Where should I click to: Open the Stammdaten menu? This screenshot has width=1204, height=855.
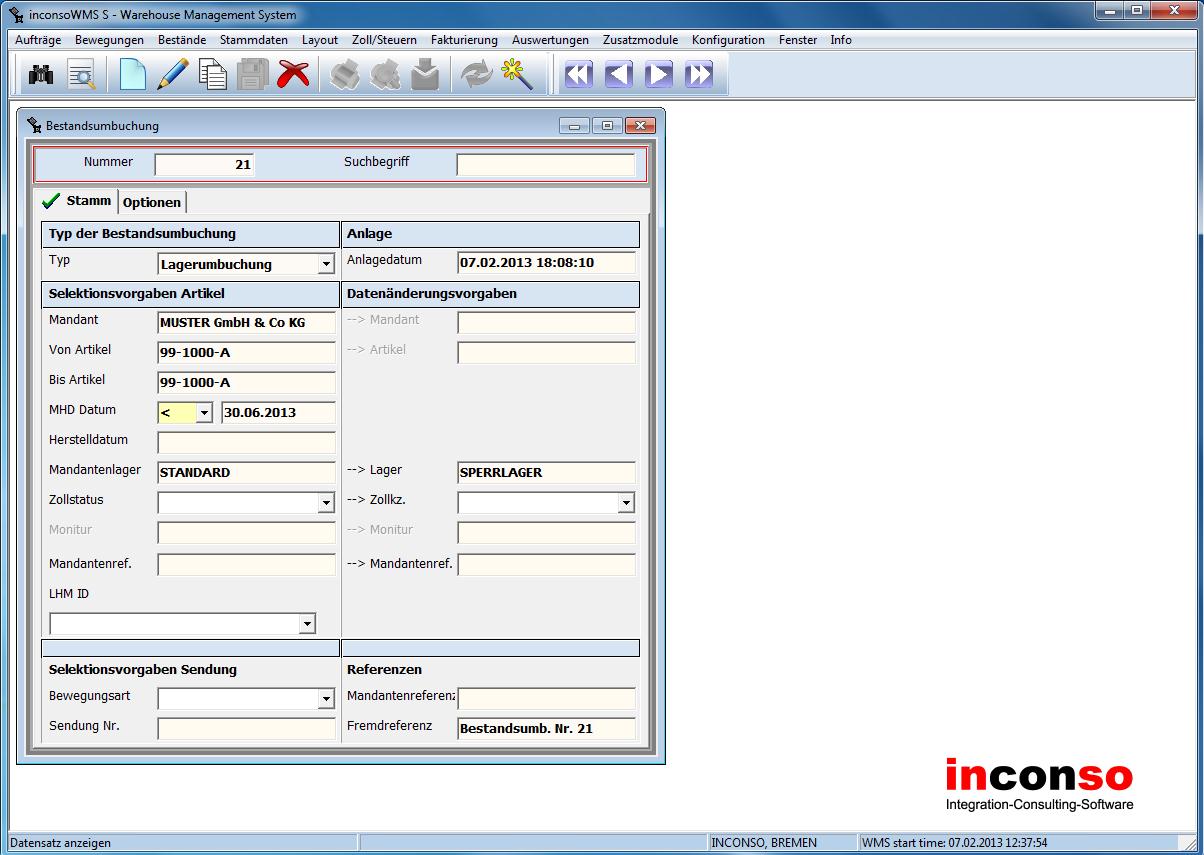[254, 40]
